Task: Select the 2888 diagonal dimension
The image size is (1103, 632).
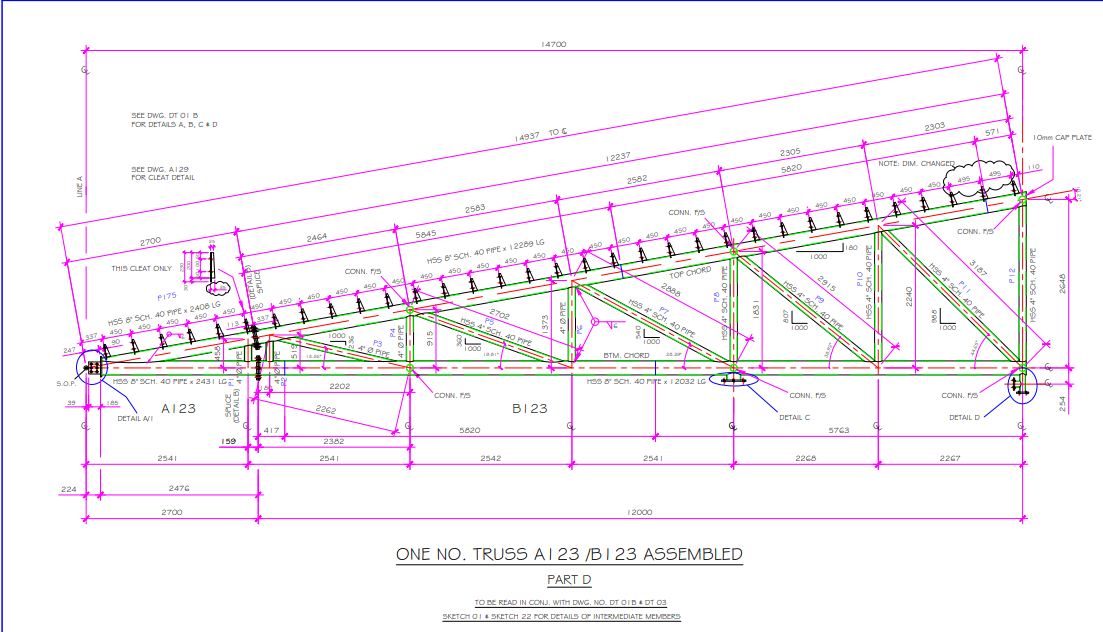Action: point(671,290)
